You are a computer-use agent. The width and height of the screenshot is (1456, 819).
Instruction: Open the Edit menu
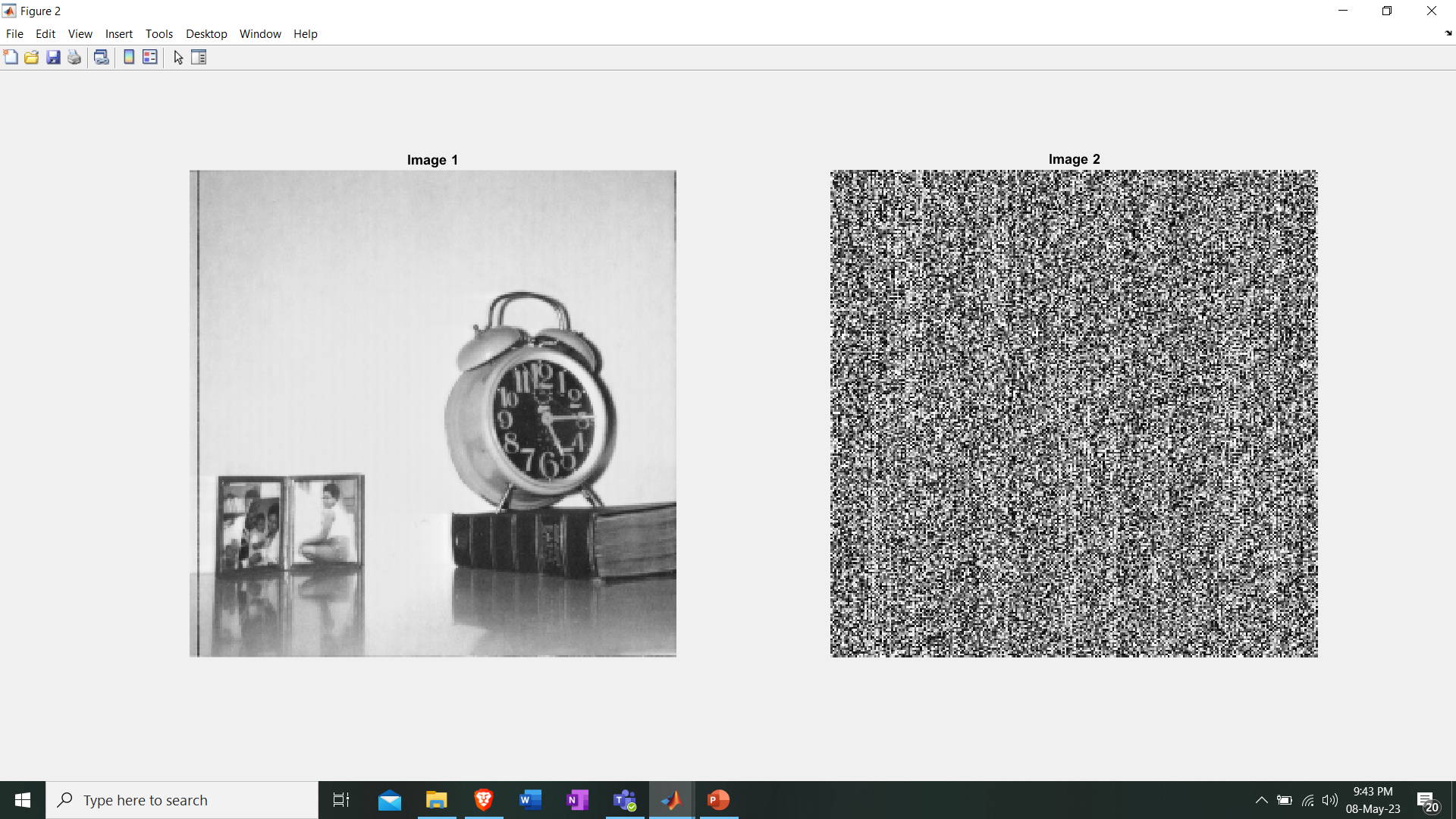click(45, 33)
